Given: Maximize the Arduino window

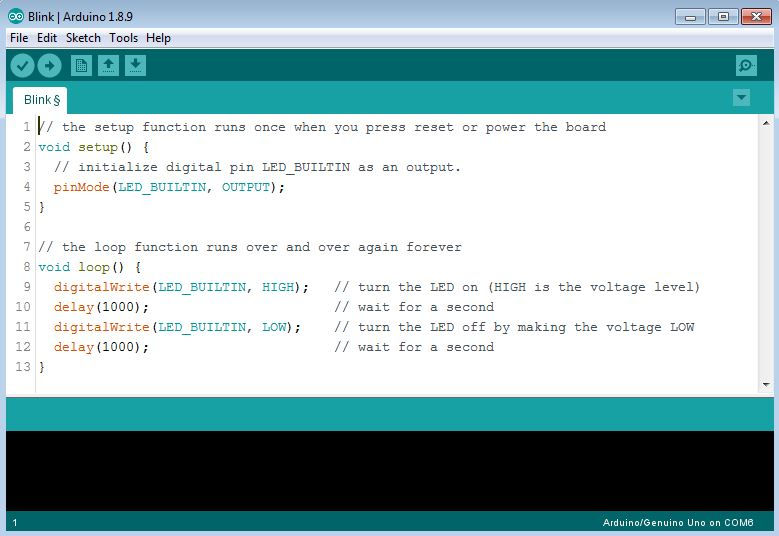Looking at the screenshot, I should [723, 17].
